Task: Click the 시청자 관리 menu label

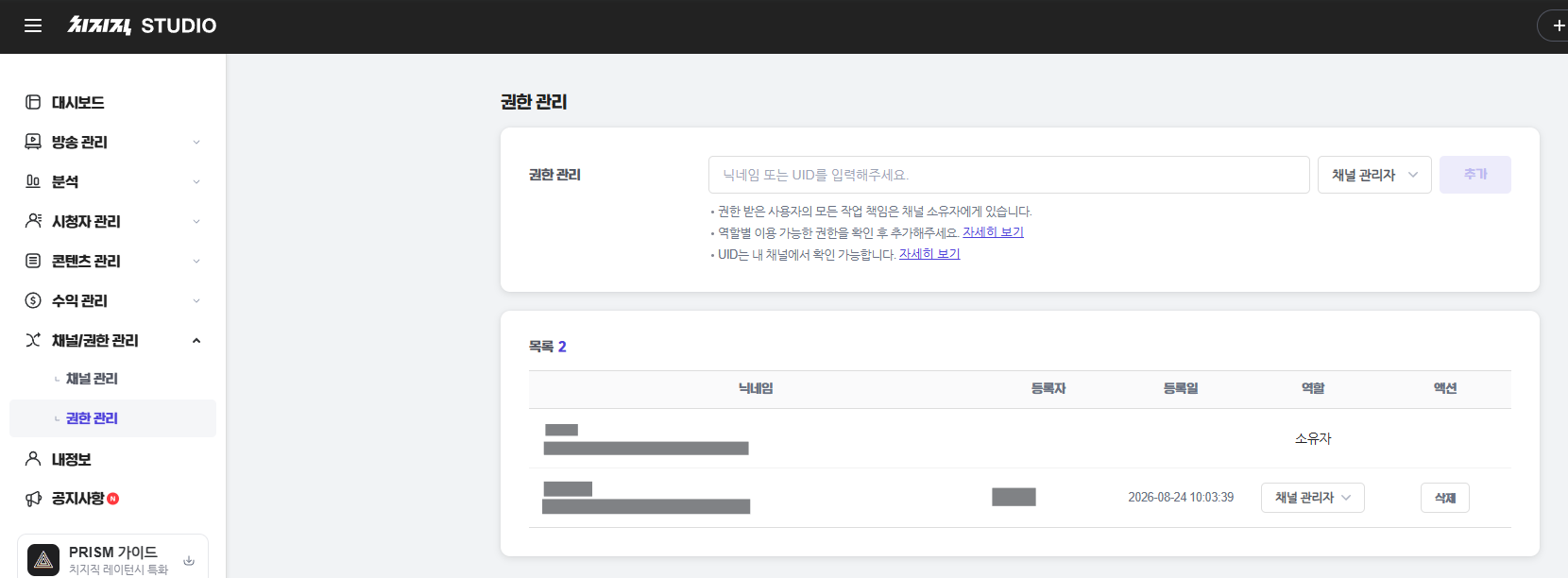Action: 86,221
